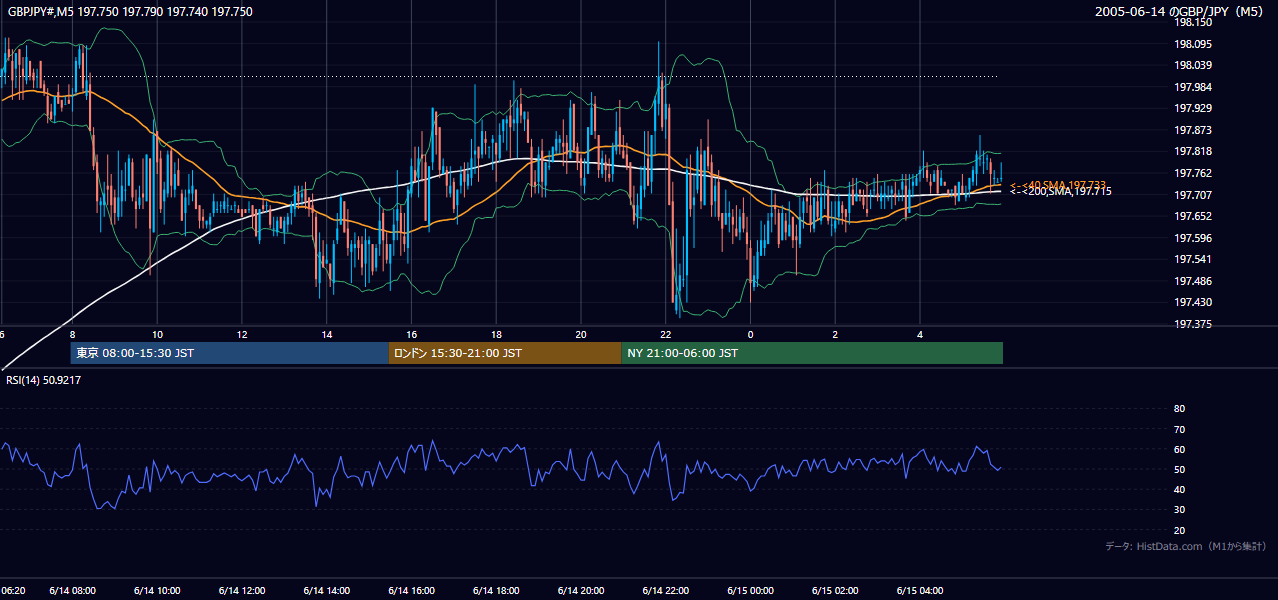Select the 198.150 price axis label

point(1193,22)
